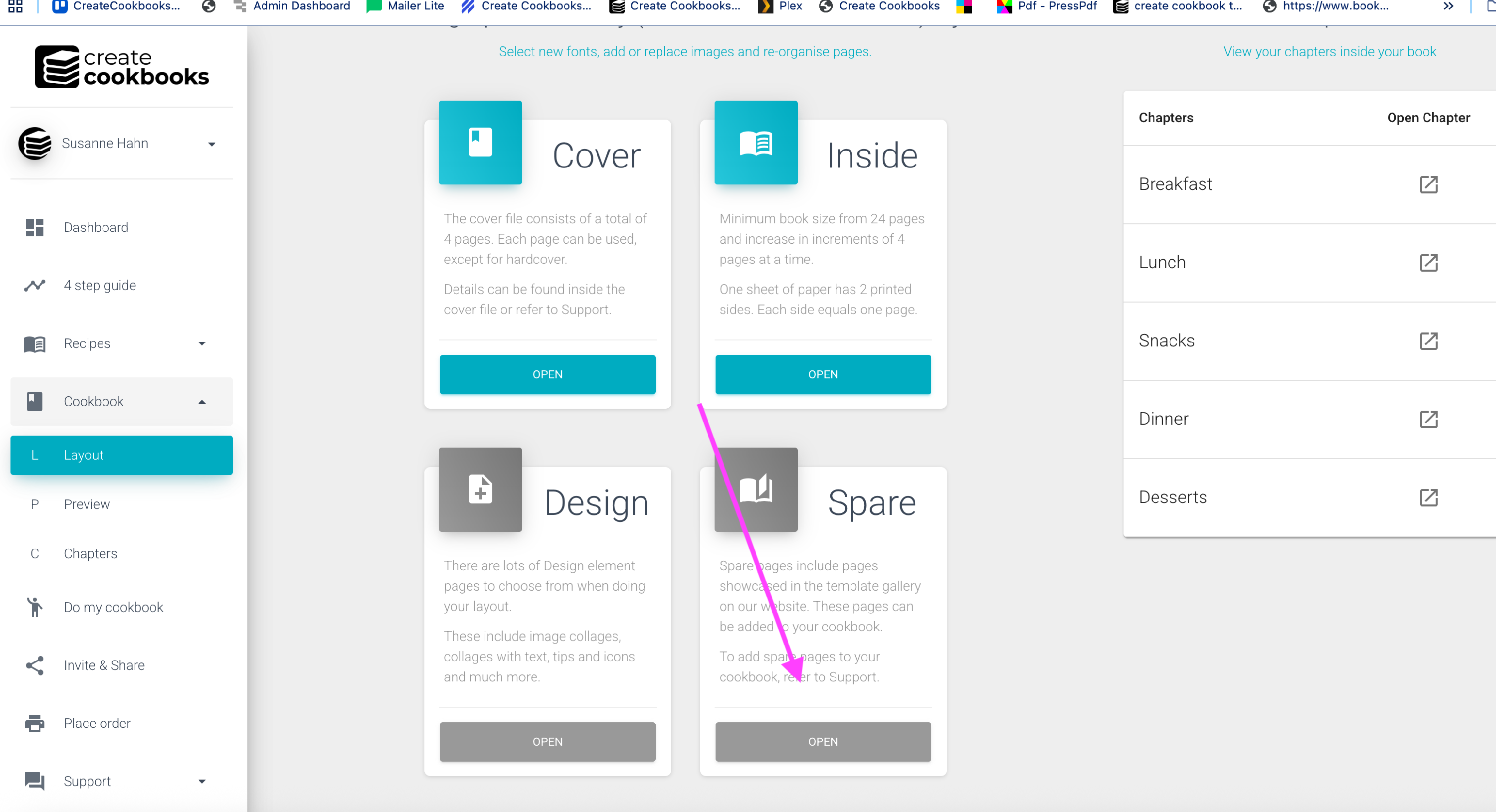Click the Dinner chapter open icon

pyautogui.click(x=1428, y=419)
